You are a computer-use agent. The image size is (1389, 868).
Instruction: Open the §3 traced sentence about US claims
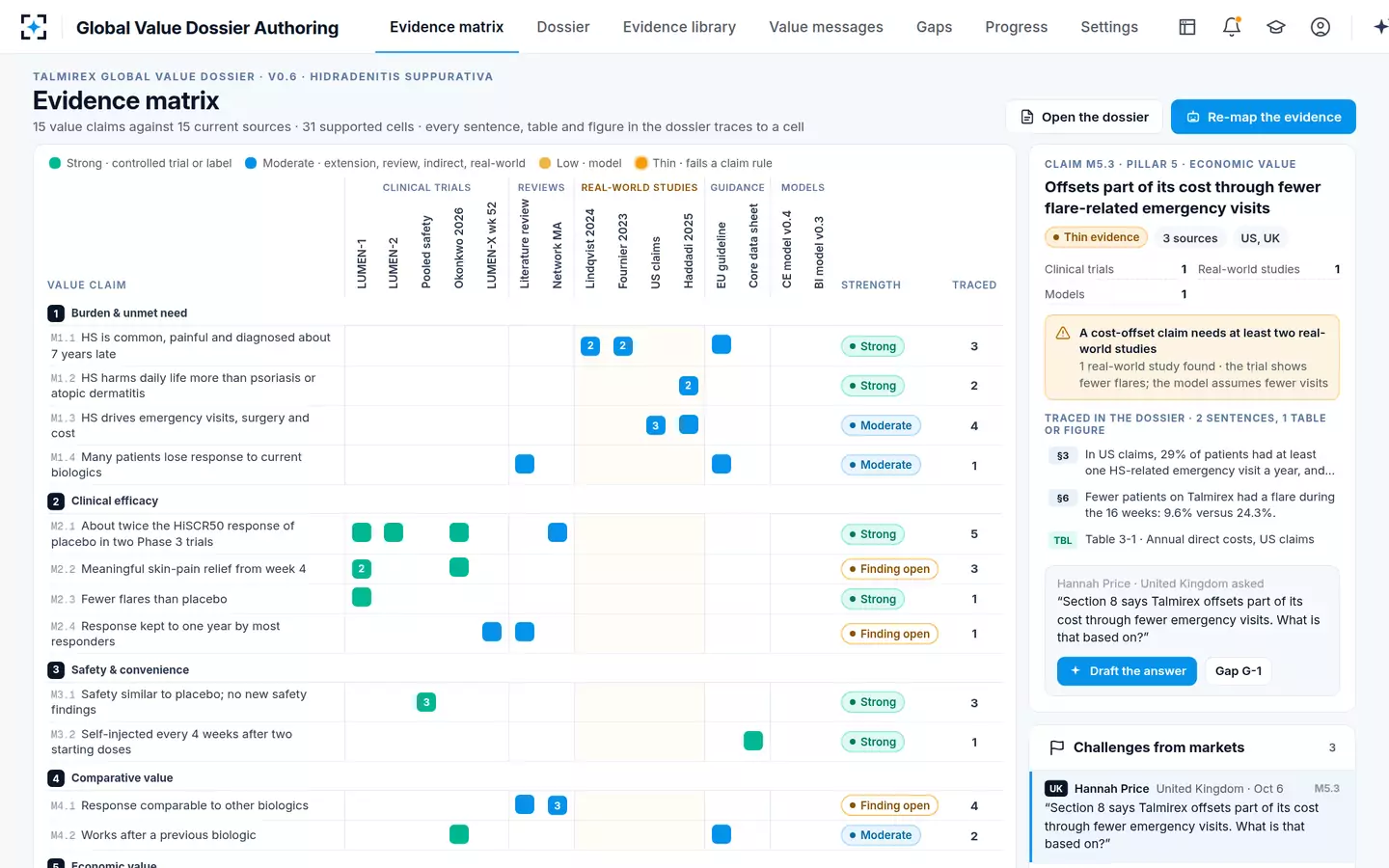pyautogui.click(x=1192, y=463)
